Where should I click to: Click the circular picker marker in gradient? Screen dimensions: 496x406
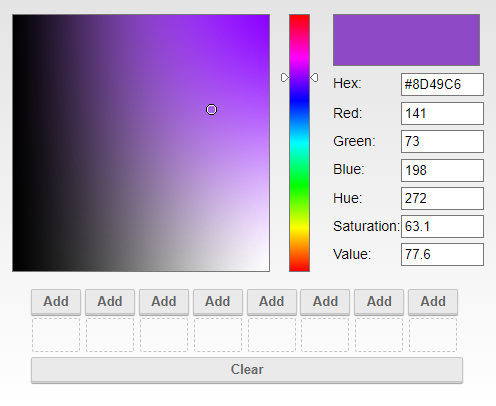pyautogui.click(x=211, y=109)
